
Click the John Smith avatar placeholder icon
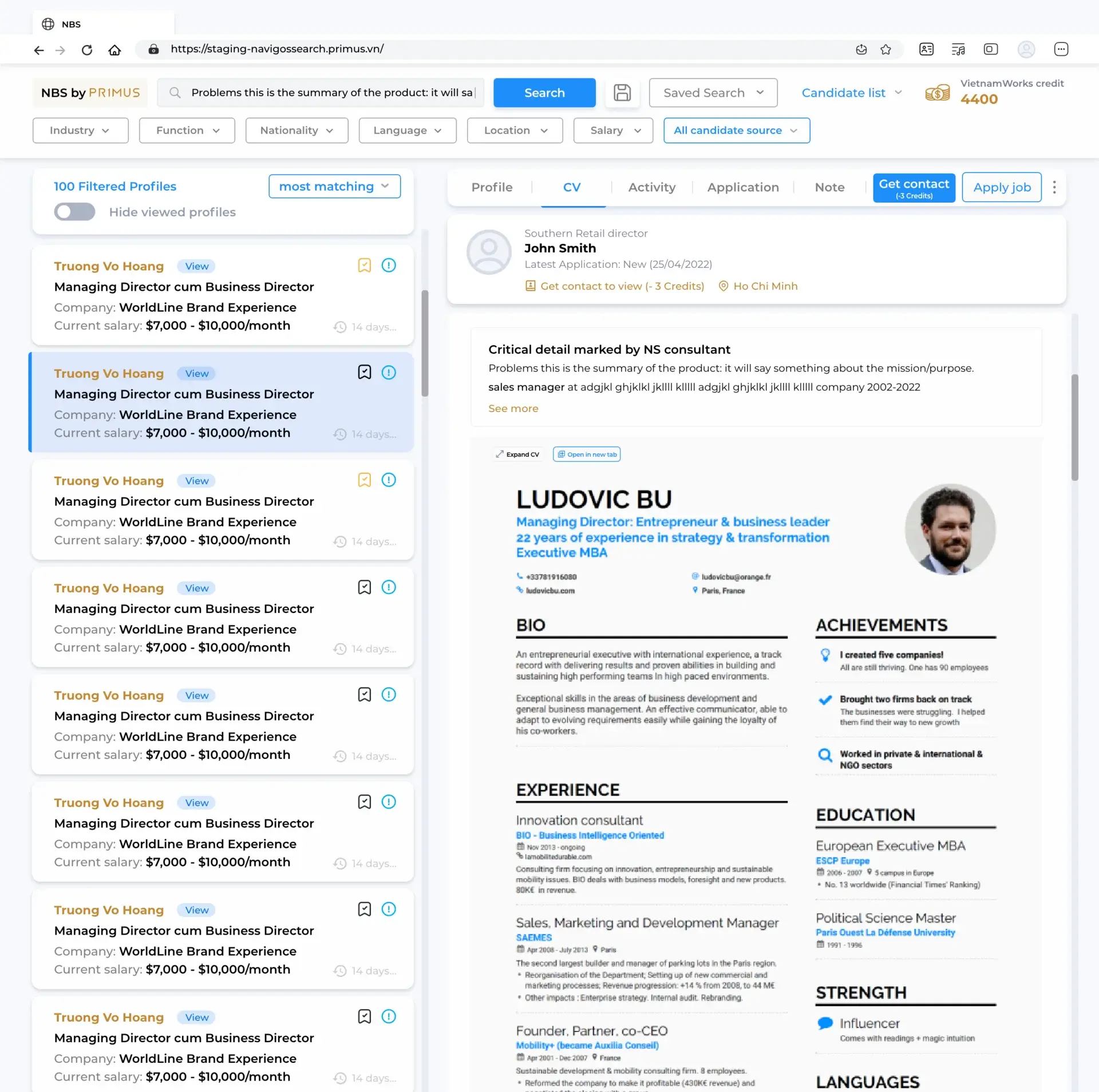point(489,252)
